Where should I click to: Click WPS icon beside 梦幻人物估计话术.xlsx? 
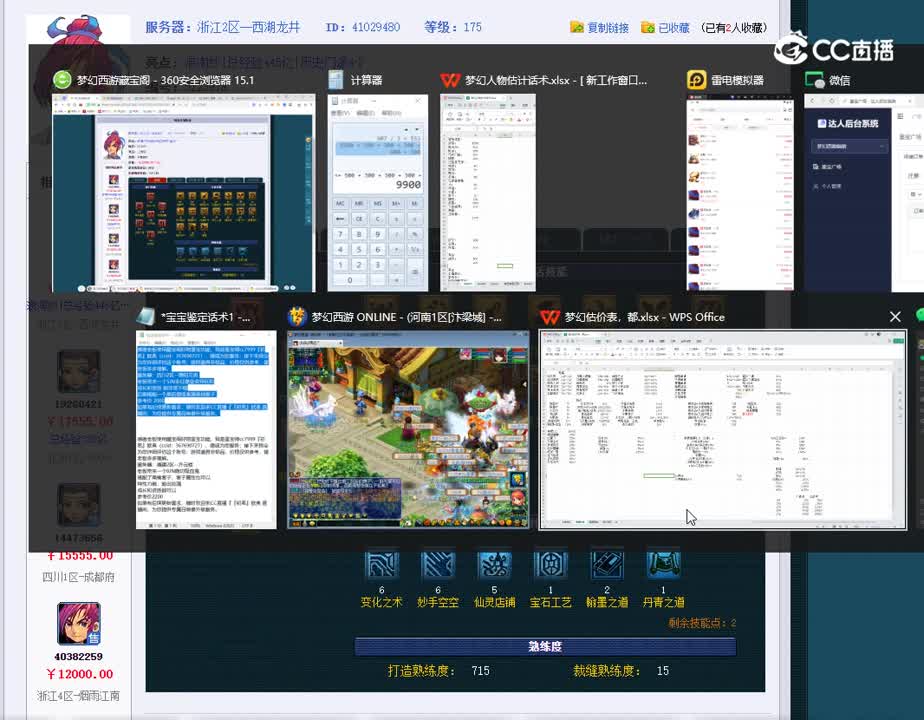click(x=450, y=80)
